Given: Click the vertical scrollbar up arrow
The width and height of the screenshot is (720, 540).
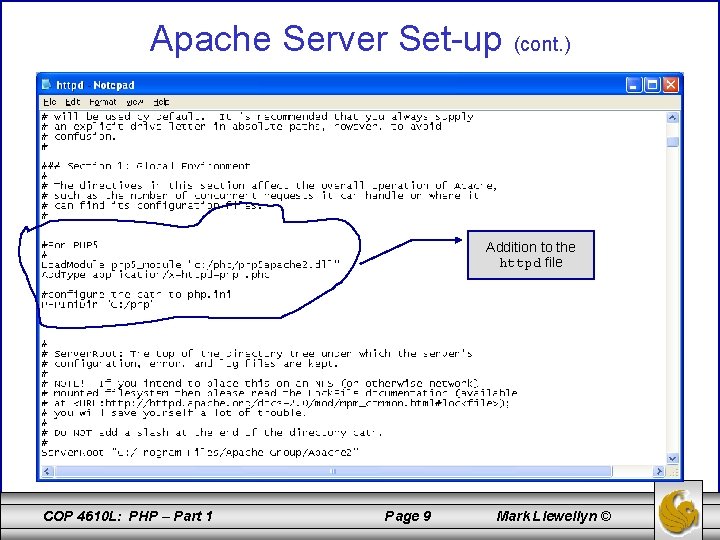Looking at the screenshot, I should pyautogui.click(x=672, y=118).
